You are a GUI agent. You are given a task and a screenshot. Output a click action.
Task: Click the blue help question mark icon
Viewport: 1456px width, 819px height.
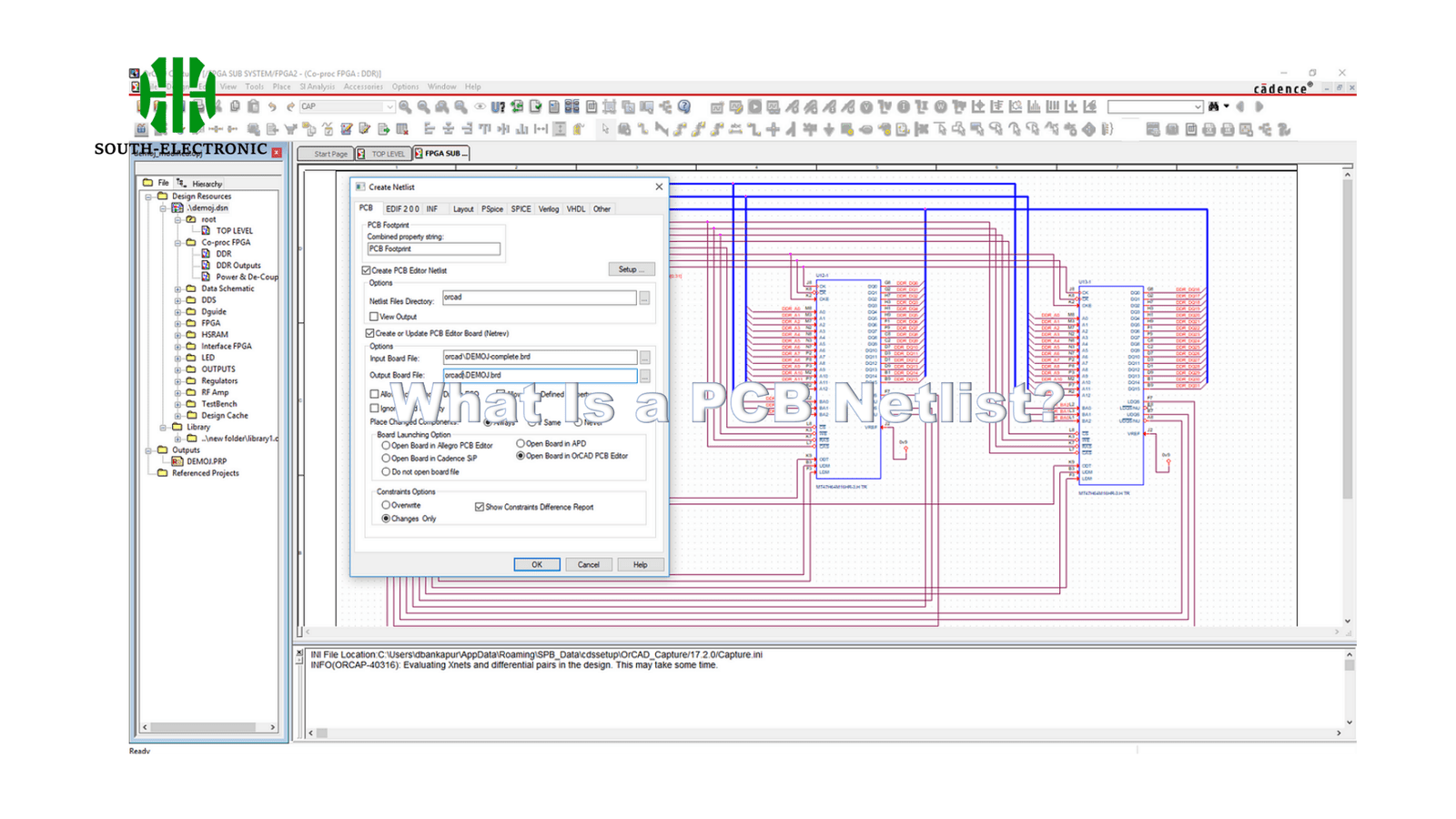coord(684,107)
